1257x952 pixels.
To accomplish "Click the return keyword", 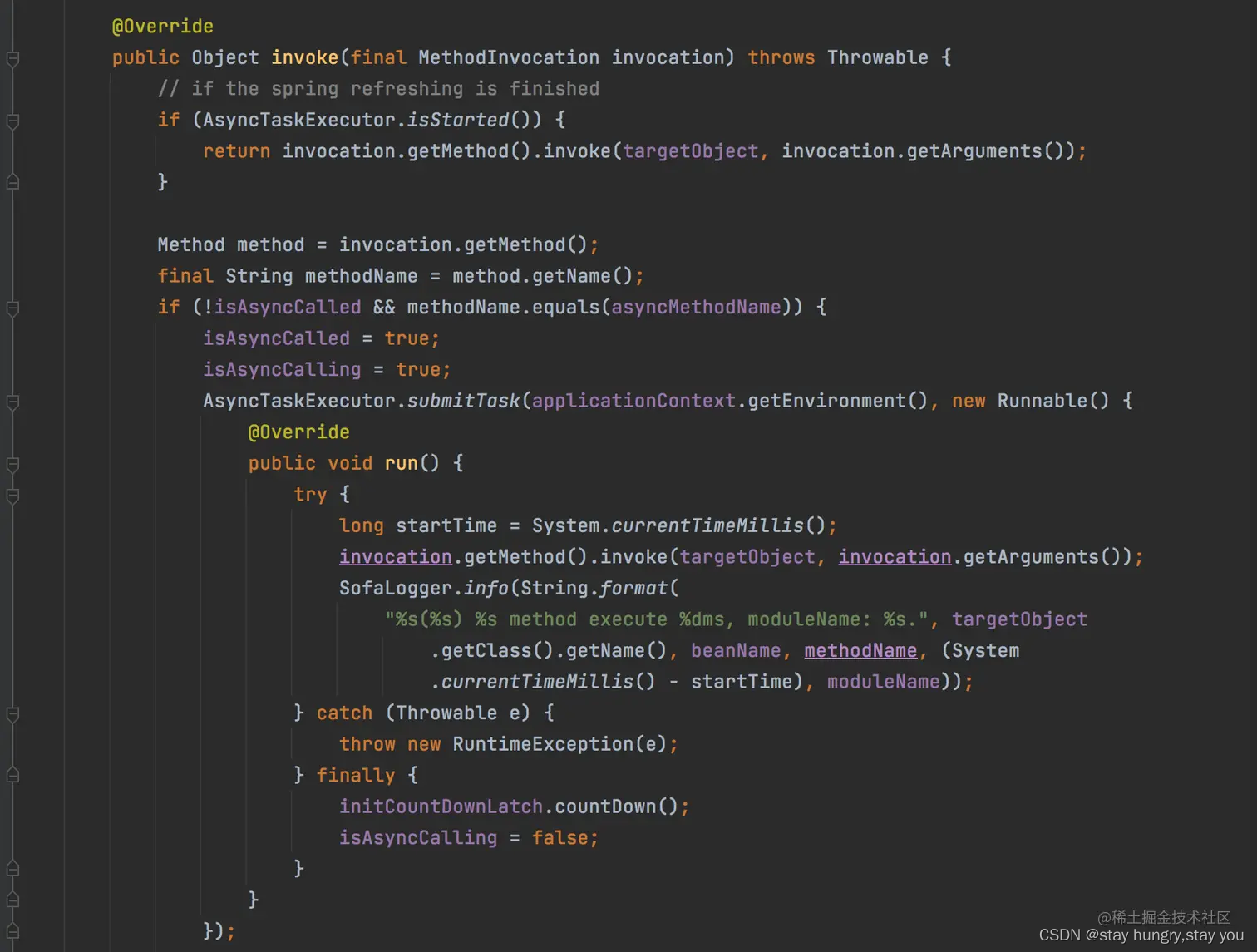I will pyautogui.click(x=237, y=151).
